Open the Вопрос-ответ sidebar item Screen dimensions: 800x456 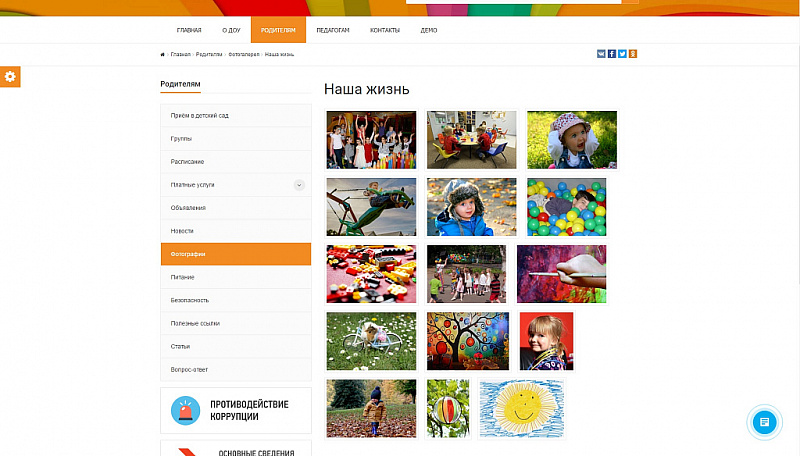pos(236,369)
